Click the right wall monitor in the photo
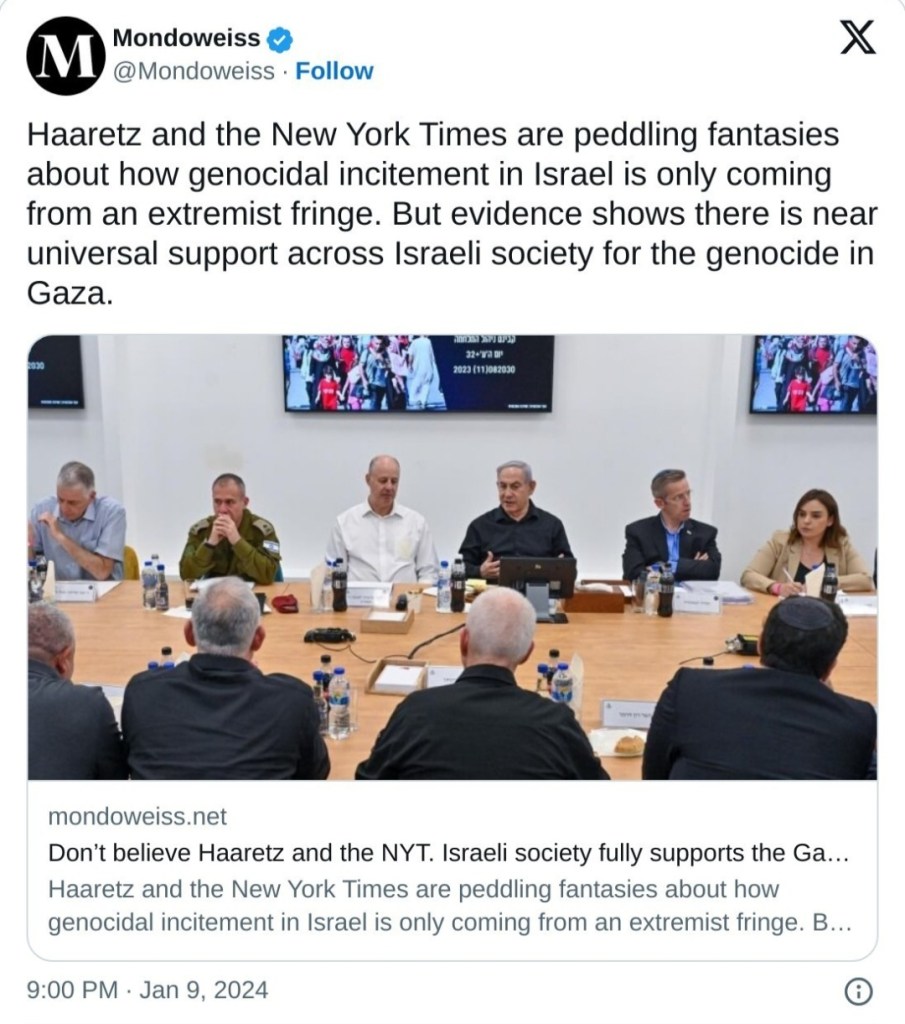This screenshot has width=905, height=1024. click(x=814, y=374)
